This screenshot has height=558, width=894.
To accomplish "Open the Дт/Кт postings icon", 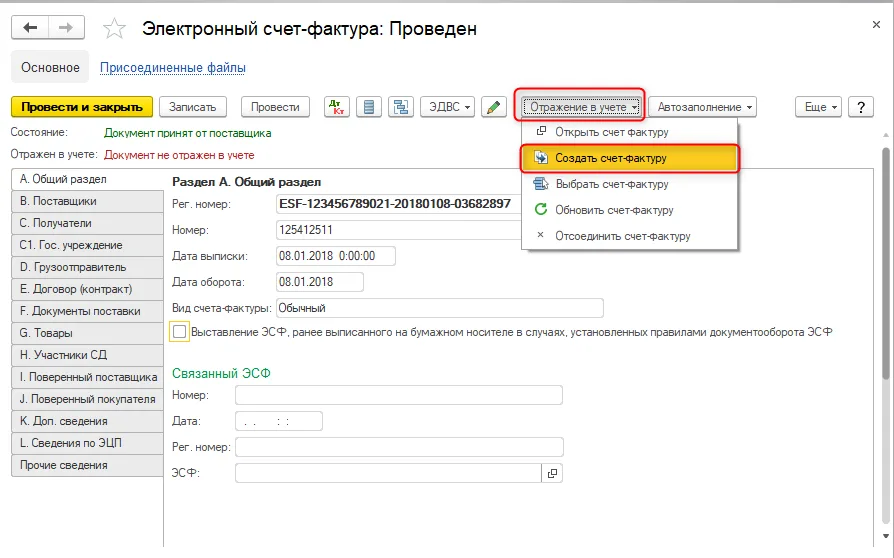I will (x=337, y=107).
